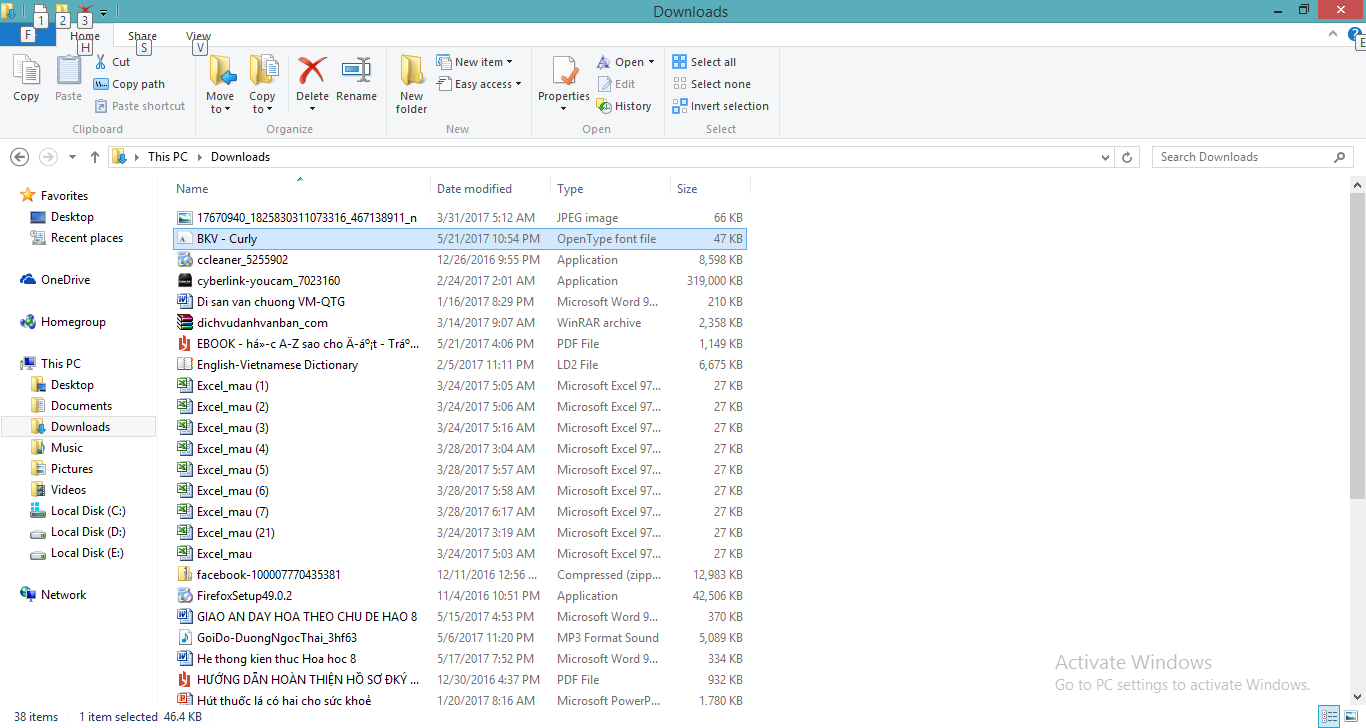Switch to the View ribbon tab
The image size is (1366, 728).
pyautogui.click(x=198, y=36)
